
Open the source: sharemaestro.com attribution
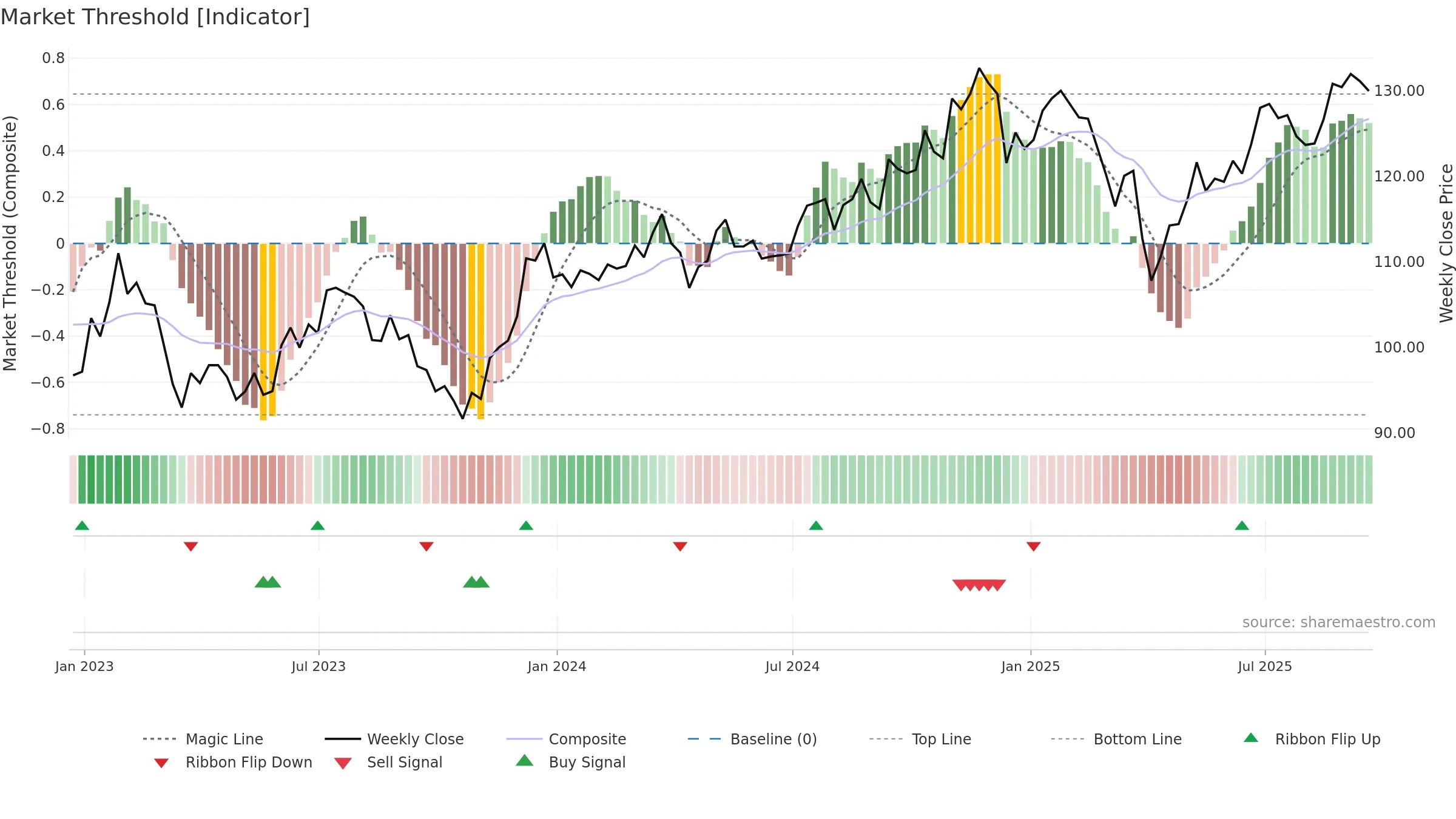point(1339,622)
